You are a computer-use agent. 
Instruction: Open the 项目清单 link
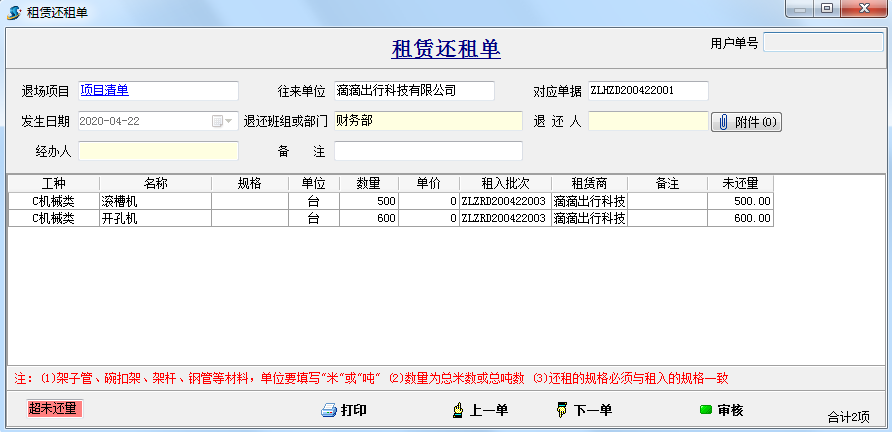(105, 91)
